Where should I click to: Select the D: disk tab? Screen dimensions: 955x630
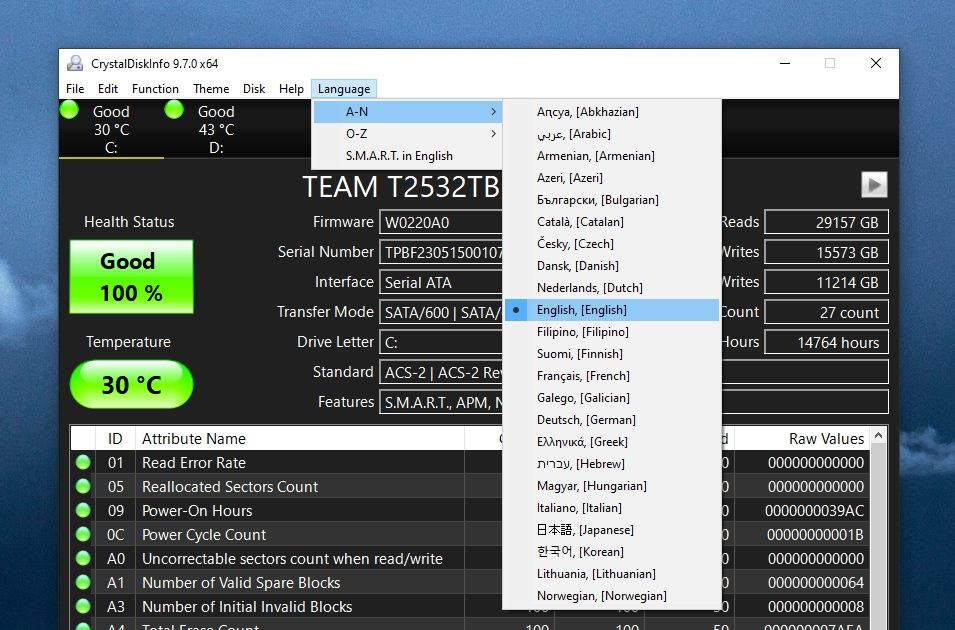point(216,129)
